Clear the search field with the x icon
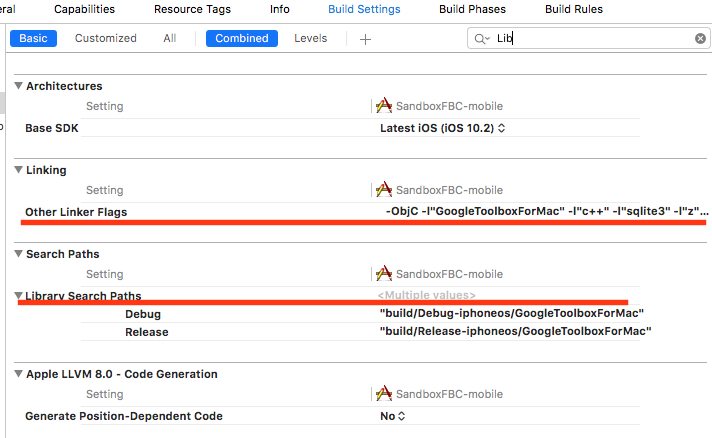Screen dimensions: 712x438 coord(700,39)
